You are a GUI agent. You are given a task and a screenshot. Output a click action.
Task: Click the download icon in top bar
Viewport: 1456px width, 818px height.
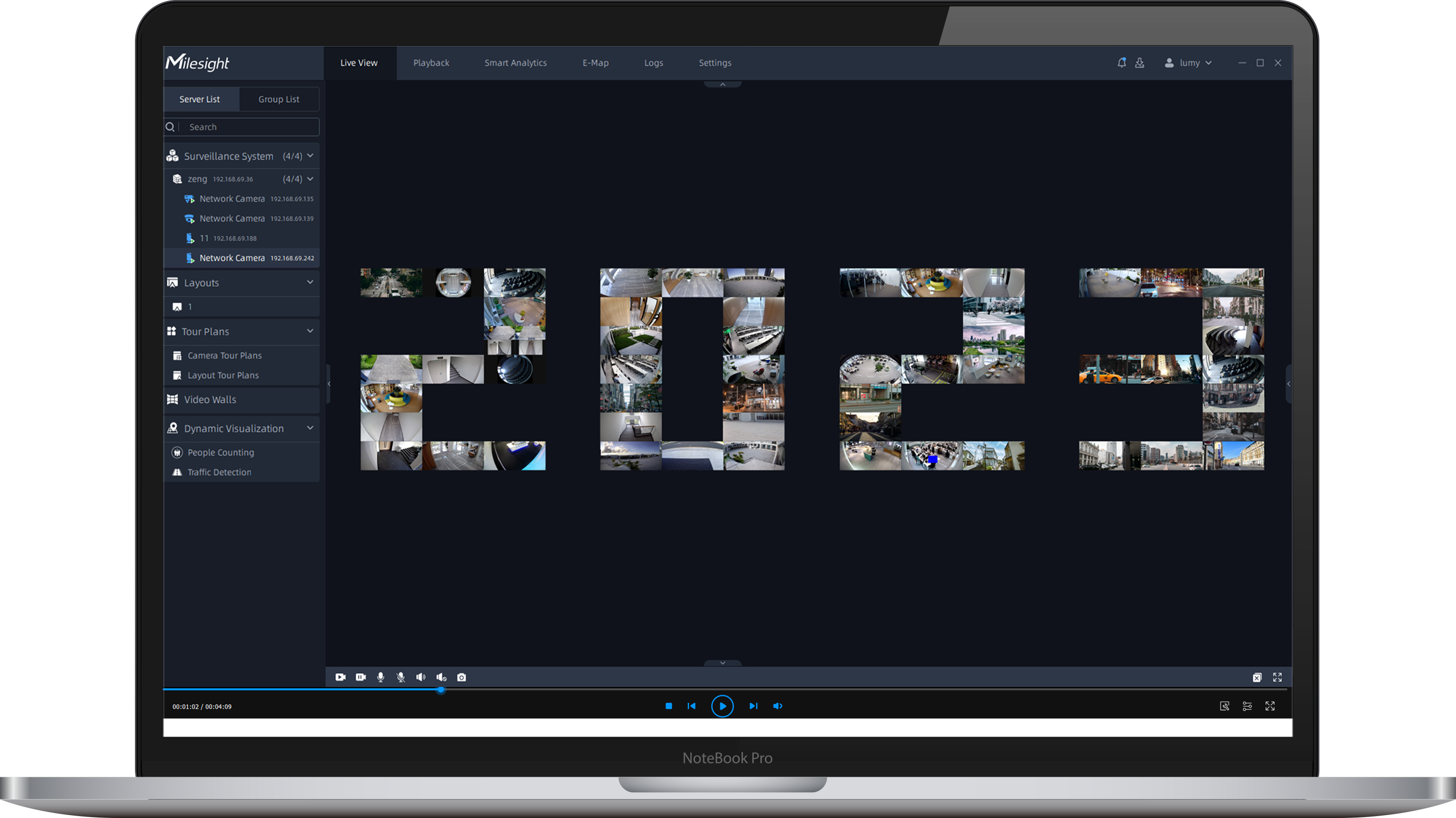click(x=1140, y=63)
